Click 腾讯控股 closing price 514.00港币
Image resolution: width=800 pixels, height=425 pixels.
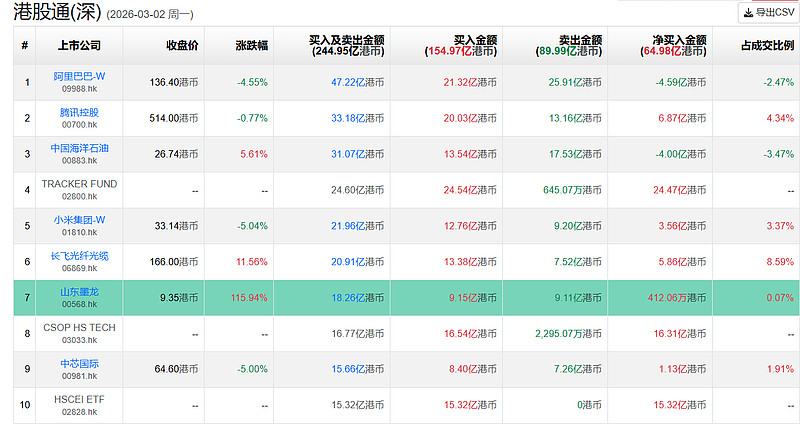click(173, 118)
